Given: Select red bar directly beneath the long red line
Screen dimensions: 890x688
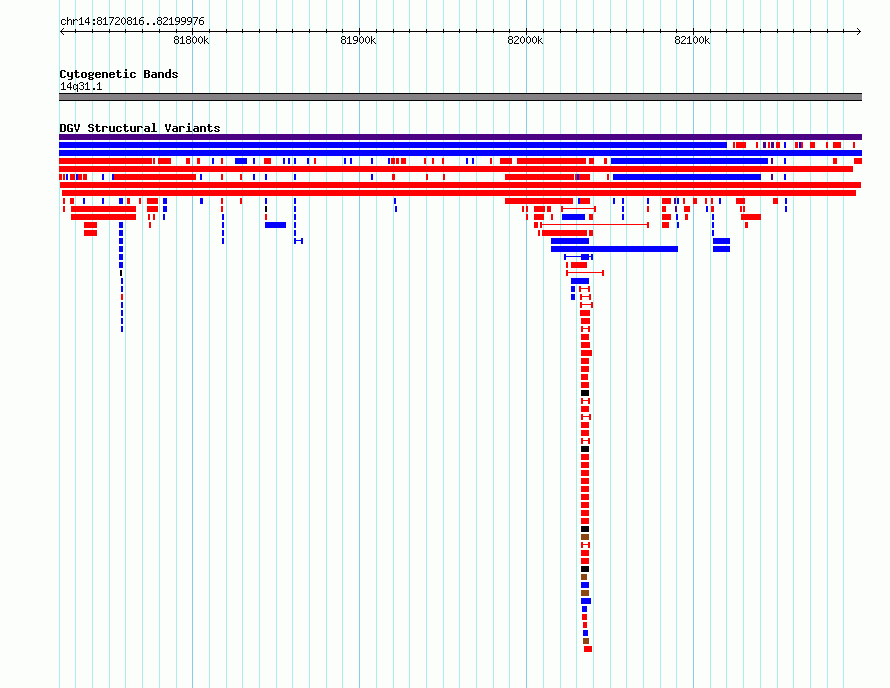Looking at the screenshot, I should click(564, 233).
